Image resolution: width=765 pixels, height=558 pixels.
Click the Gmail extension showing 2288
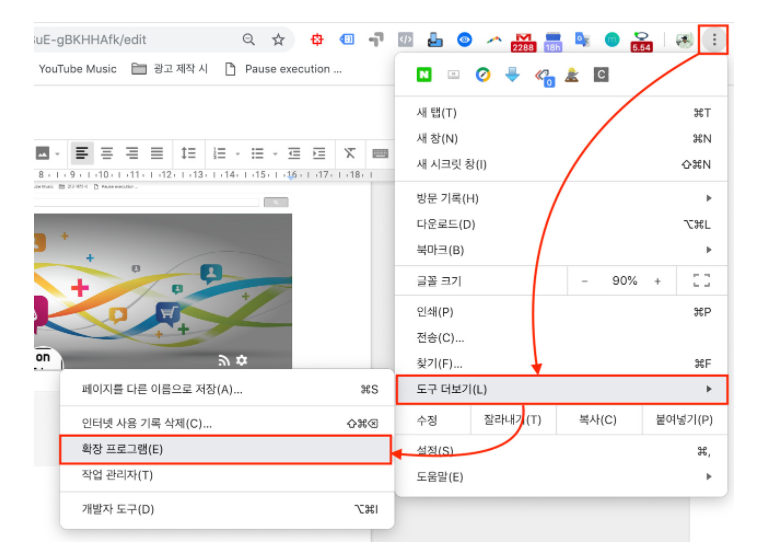[x=523, y=42]
